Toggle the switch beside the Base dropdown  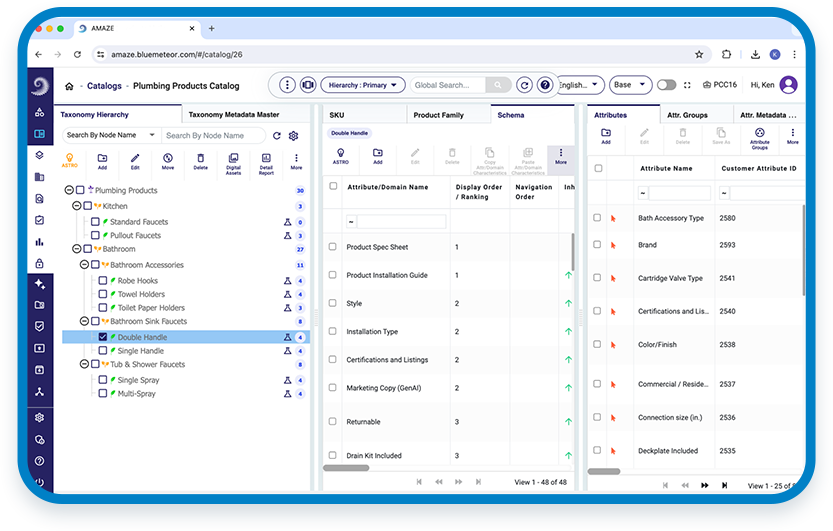(666, 85)
